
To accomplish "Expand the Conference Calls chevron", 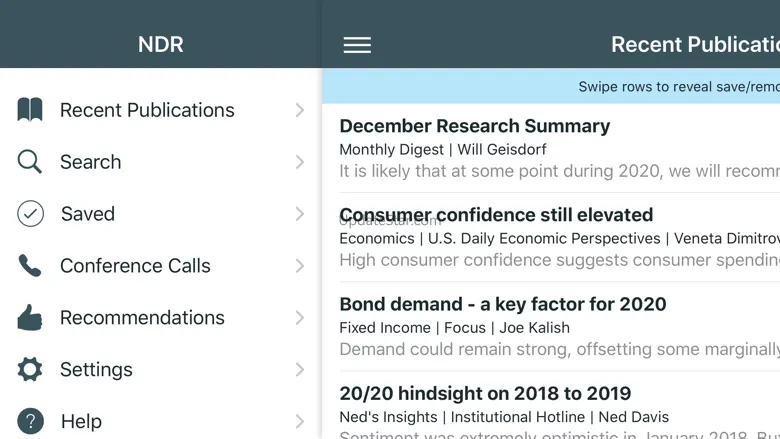I will point(299,265).
